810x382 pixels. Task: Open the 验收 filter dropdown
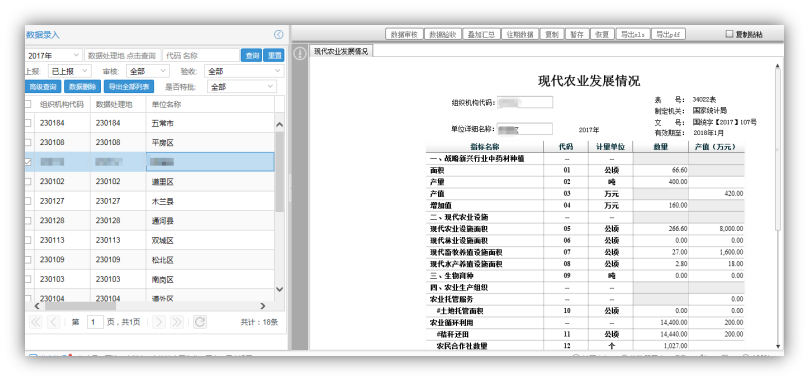pyautogui.click(x=244, y=71)
